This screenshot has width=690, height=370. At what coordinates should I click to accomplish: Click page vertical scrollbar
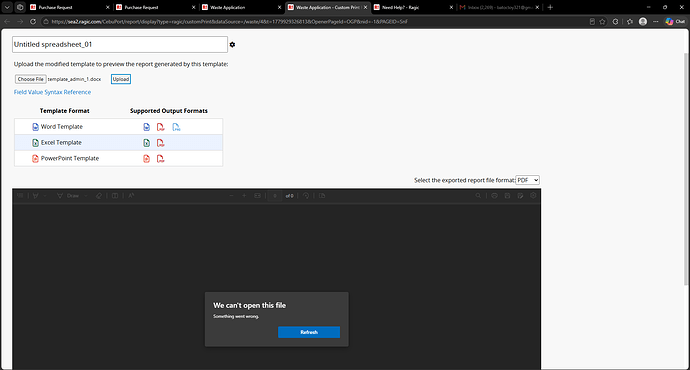686,169
